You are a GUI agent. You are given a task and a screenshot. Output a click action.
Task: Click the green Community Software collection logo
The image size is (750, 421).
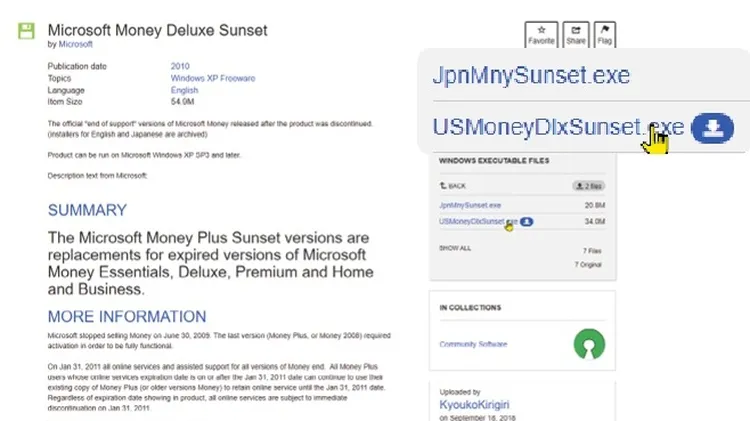[589, 345]
